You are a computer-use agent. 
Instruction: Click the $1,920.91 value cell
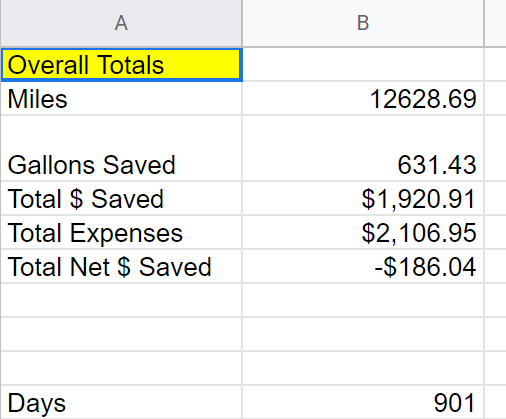pyautogui.click(x=363, y=198)
